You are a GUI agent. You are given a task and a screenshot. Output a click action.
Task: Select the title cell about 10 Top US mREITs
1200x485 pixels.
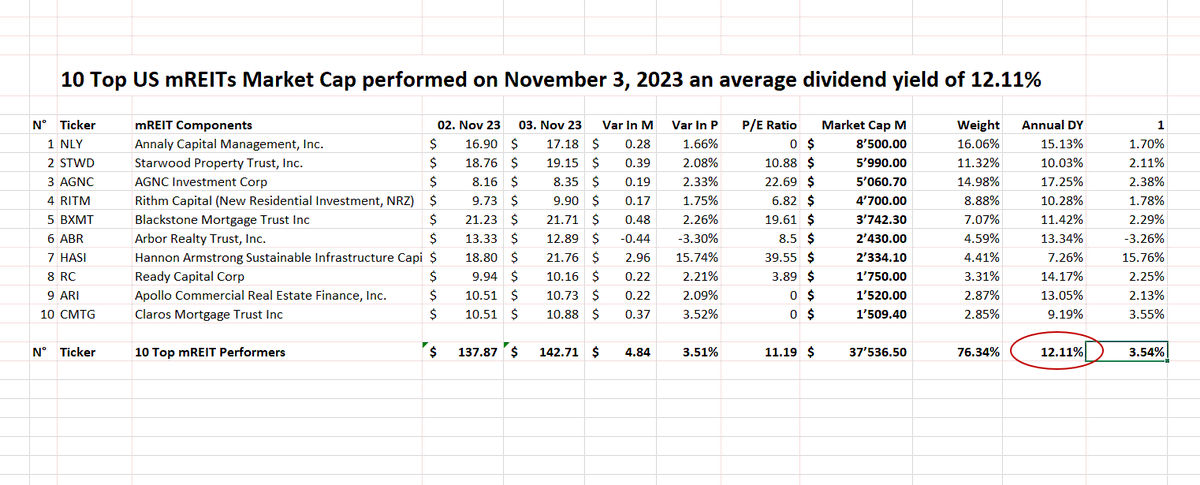tap(553, 79)
